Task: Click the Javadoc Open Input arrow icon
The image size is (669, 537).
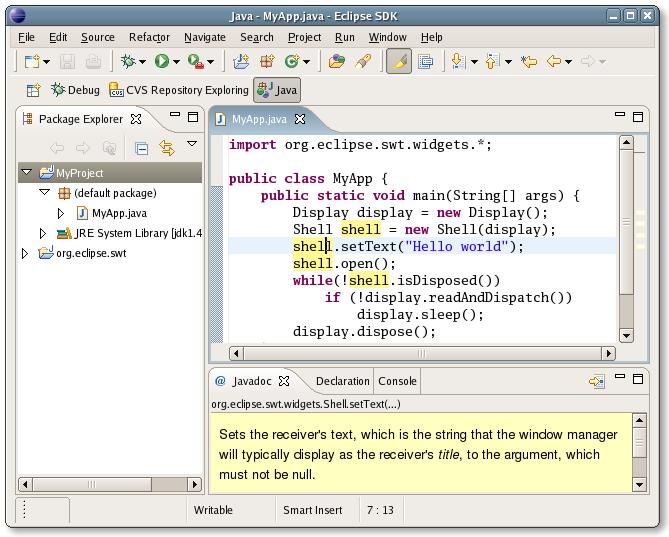Action: (596, 381)
